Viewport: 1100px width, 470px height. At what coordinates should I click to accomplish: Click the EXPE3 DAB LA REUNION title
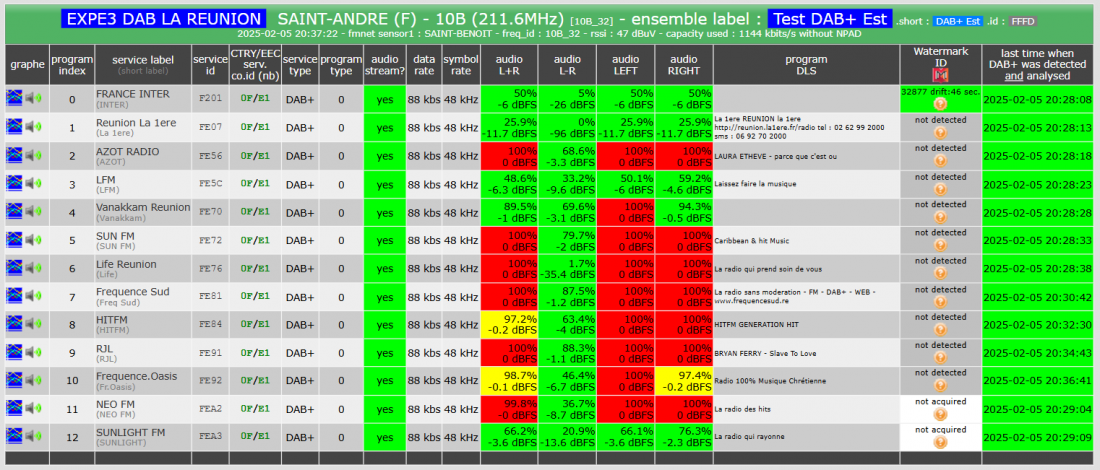click(163, 19)
